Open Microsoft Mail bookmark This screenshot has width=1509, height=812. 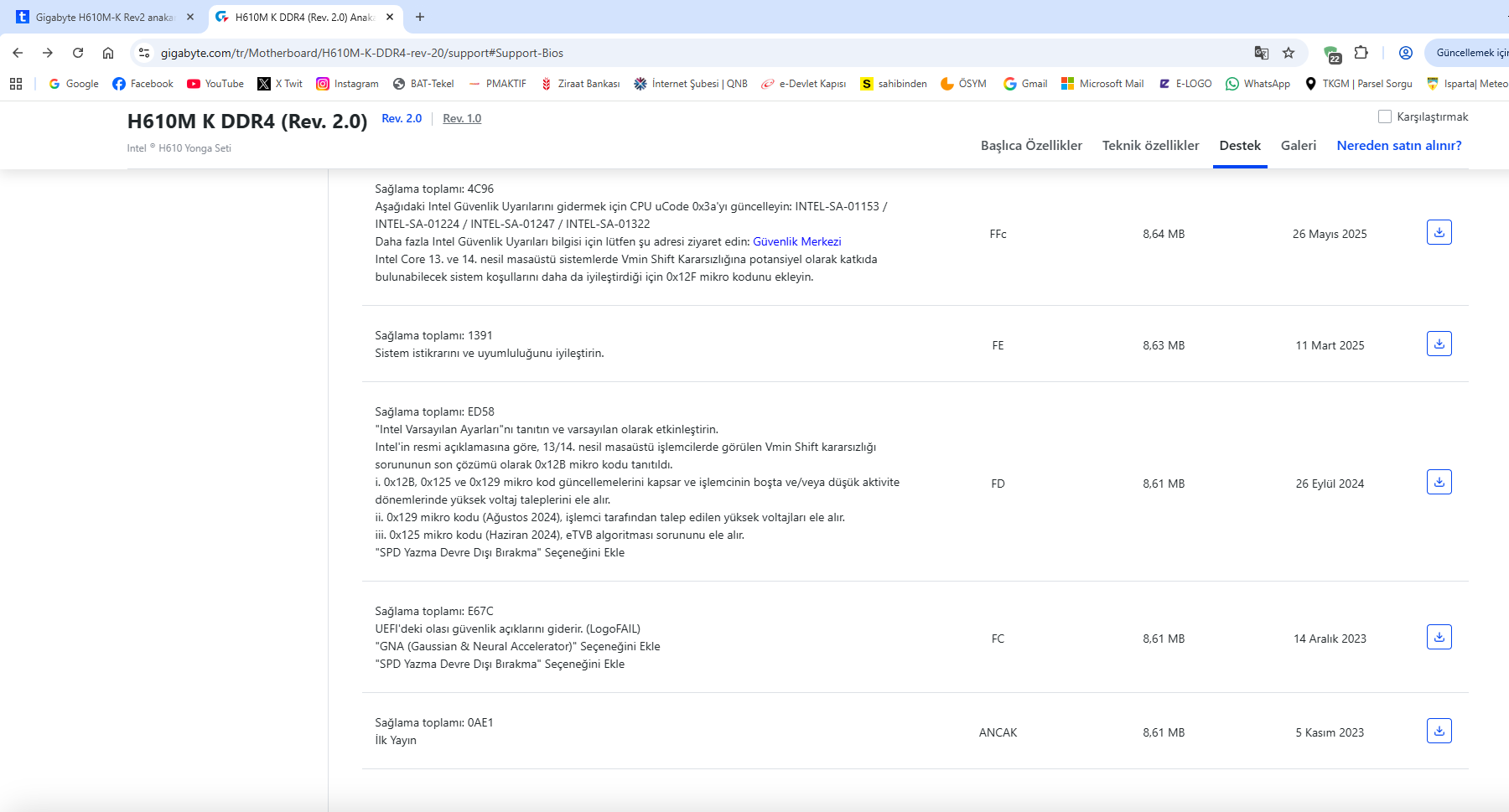tap(1102, 84)
